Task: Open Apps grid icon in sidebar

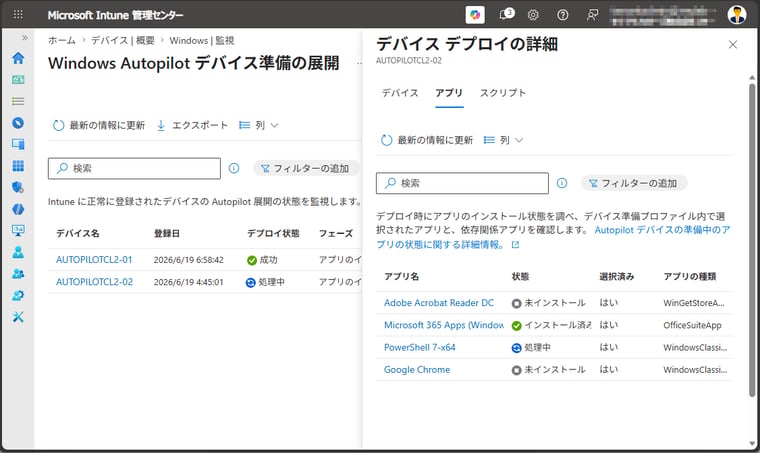Action: pyautogui.click(x=18, y=166)
